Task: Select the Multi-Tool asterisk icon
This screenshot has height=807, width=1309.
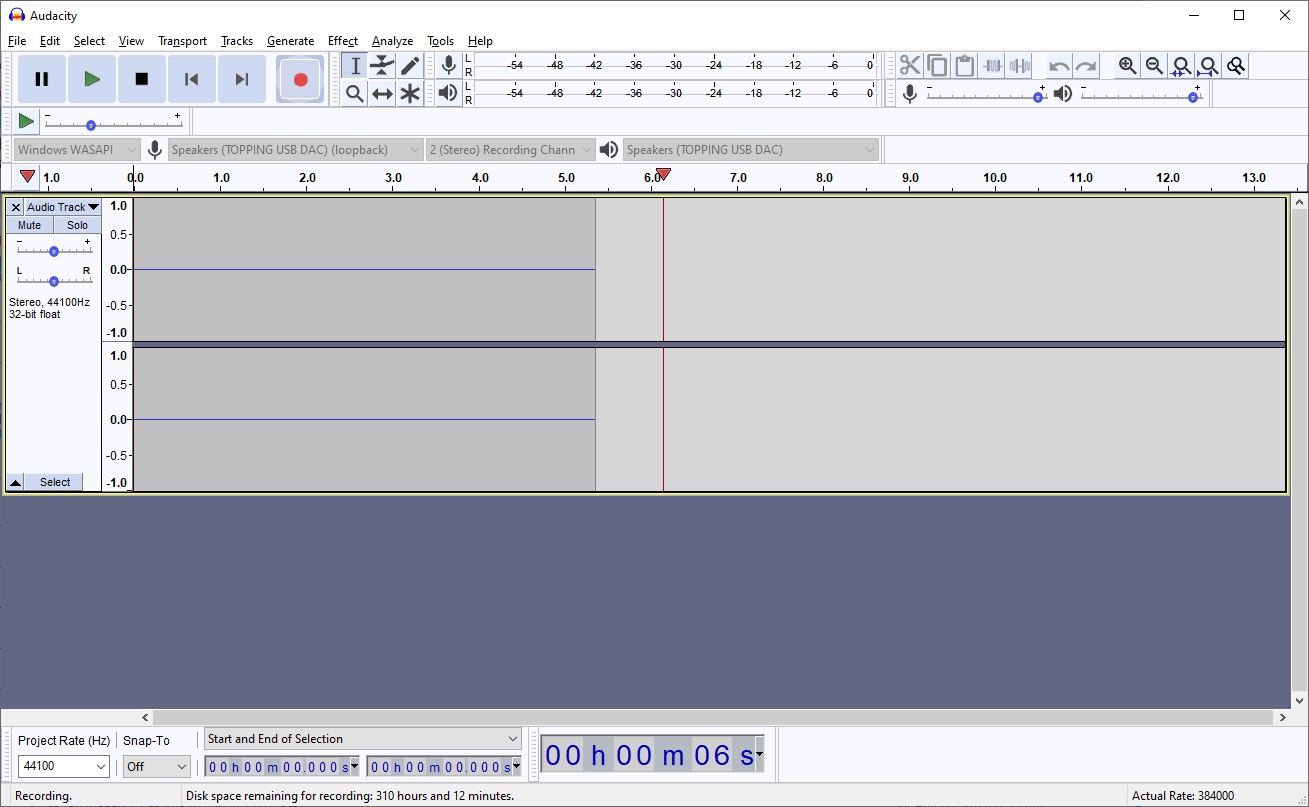Action: (410, 94)
